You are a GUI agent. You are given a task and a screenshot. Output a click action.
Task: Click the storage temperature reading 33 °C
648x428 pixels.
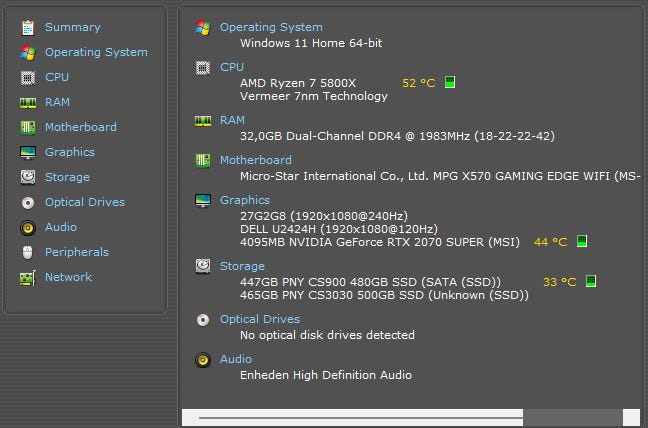tap(560, 282)
